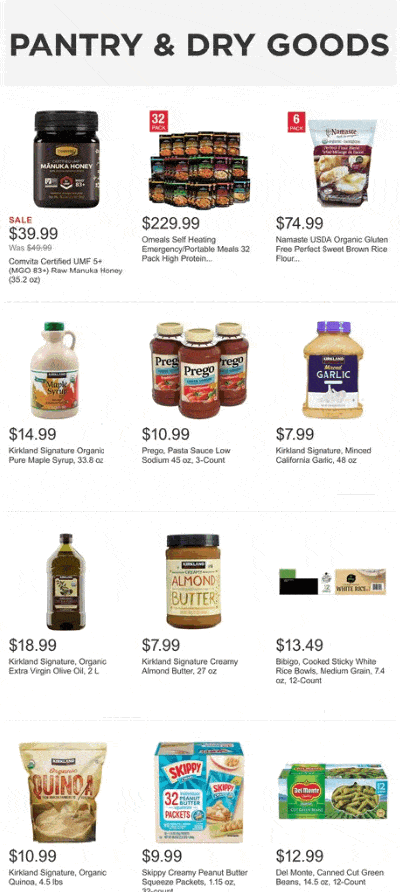
Task: Select the Namaste brown rice flour image
Action: click(343, 162)
